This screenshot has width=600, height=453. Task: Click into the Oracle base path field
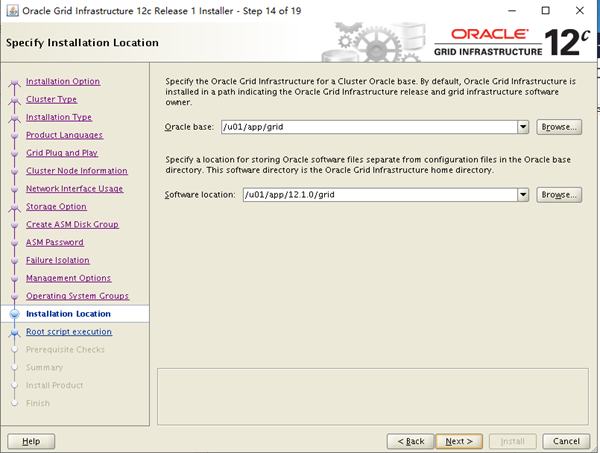point(369,127)
